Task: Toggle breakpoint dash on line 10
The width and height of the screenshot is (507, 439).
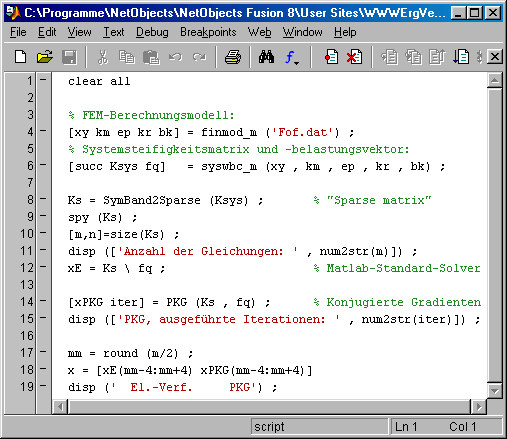Action: (43, 233)
